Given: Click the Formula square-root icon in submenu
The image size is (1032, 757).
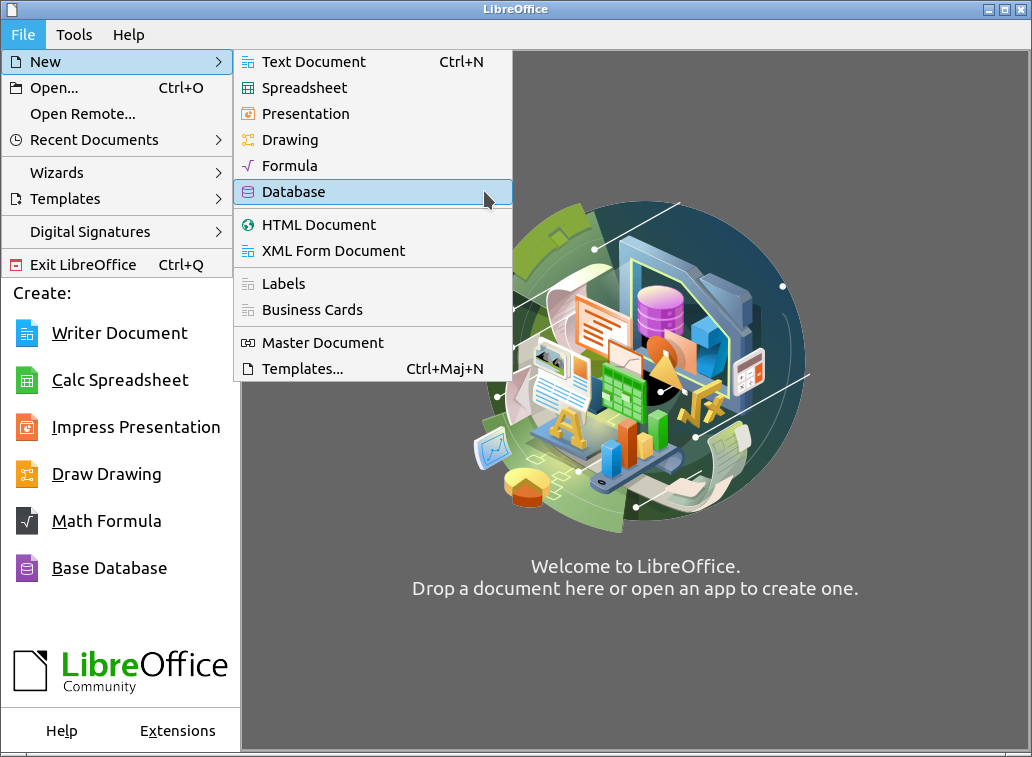Looking at the screenshot, I should pos(248,166).
